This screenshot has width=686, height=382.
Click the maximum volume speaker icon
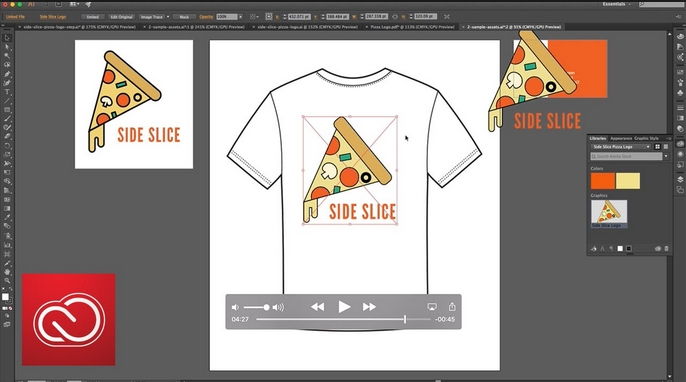coord(278,307)
